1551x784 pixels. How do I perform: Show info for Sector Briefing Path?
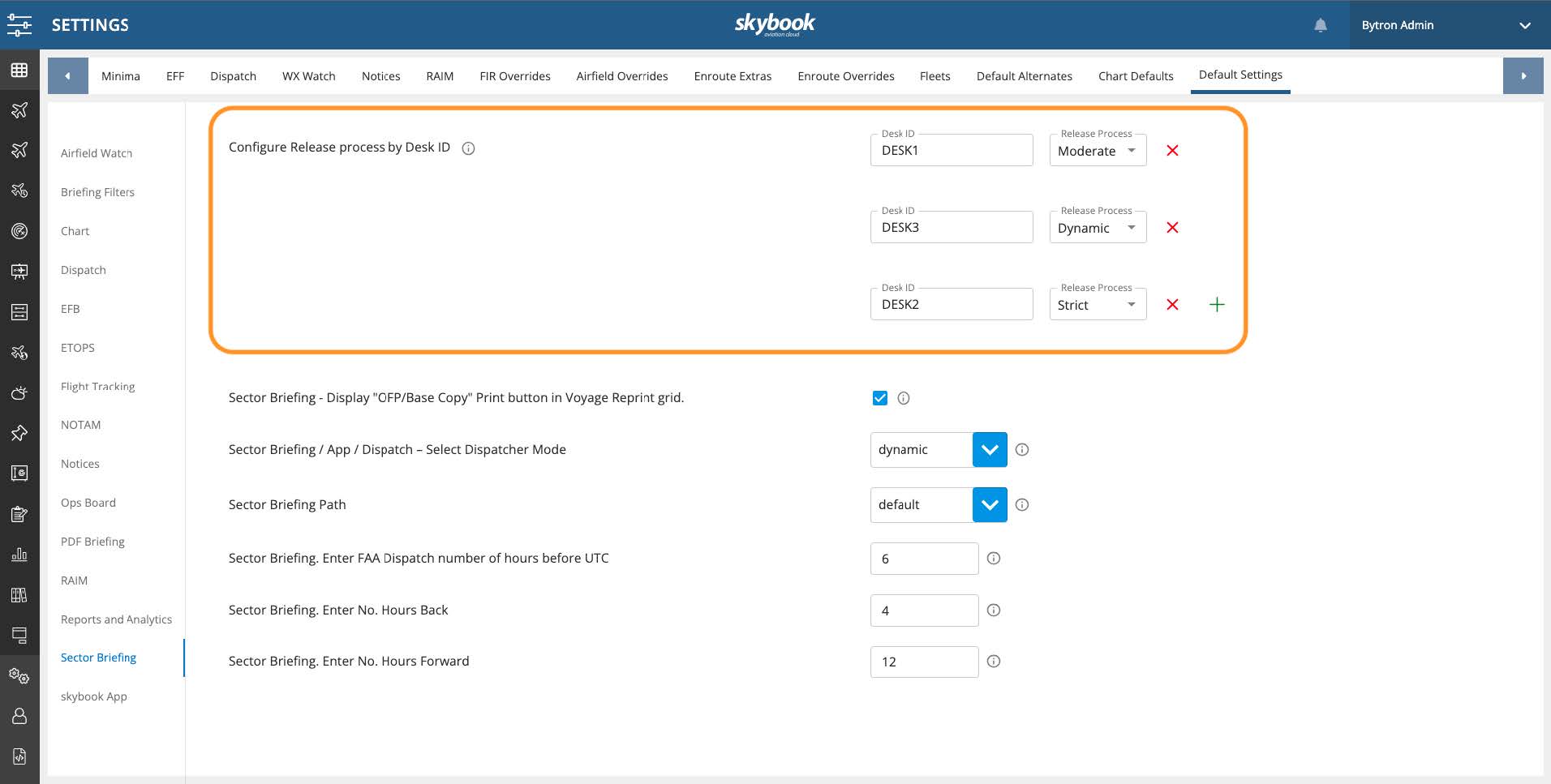[1022, 505]
